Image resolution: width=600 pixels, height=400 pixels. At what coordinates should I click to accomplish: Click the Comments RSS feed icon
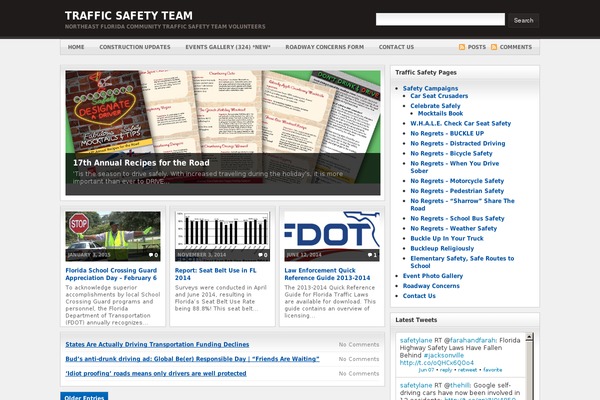(x=494, y=47)
